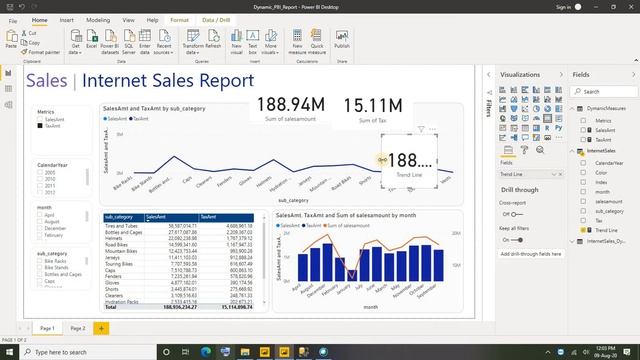
Task: Publish the report
Action: 342,39
